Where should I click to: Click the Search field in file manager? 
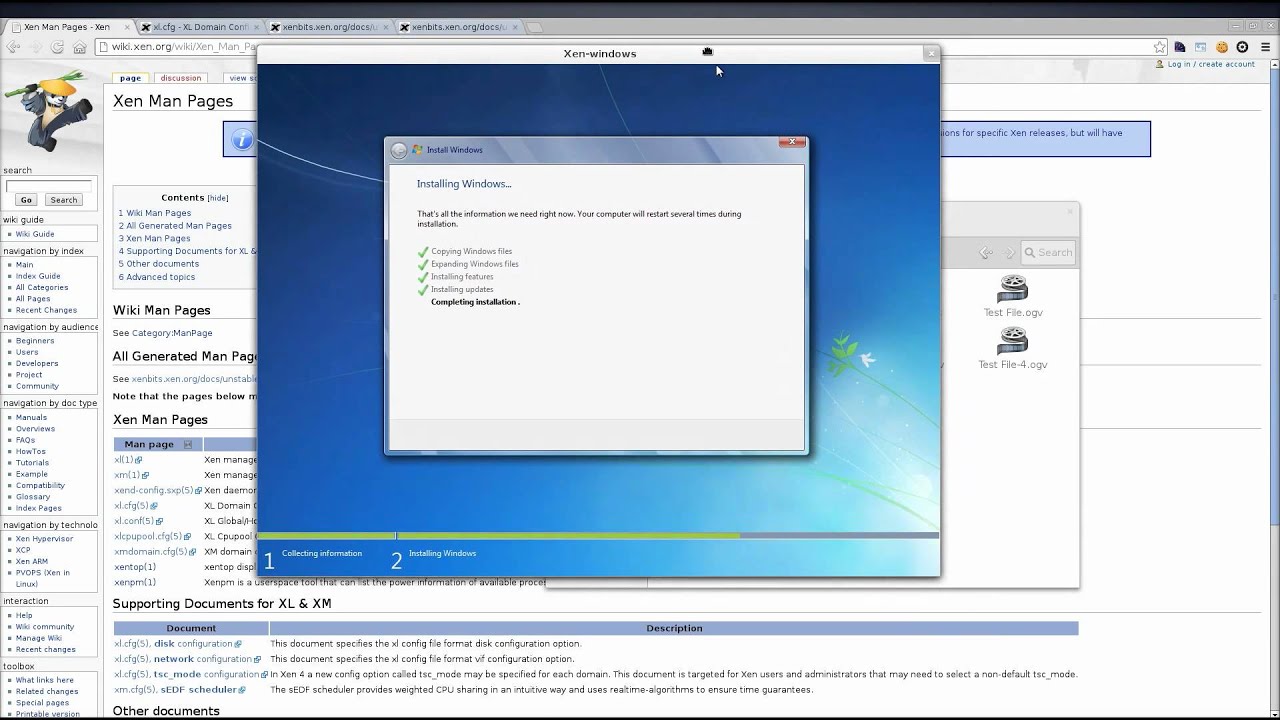(1049, 253)
